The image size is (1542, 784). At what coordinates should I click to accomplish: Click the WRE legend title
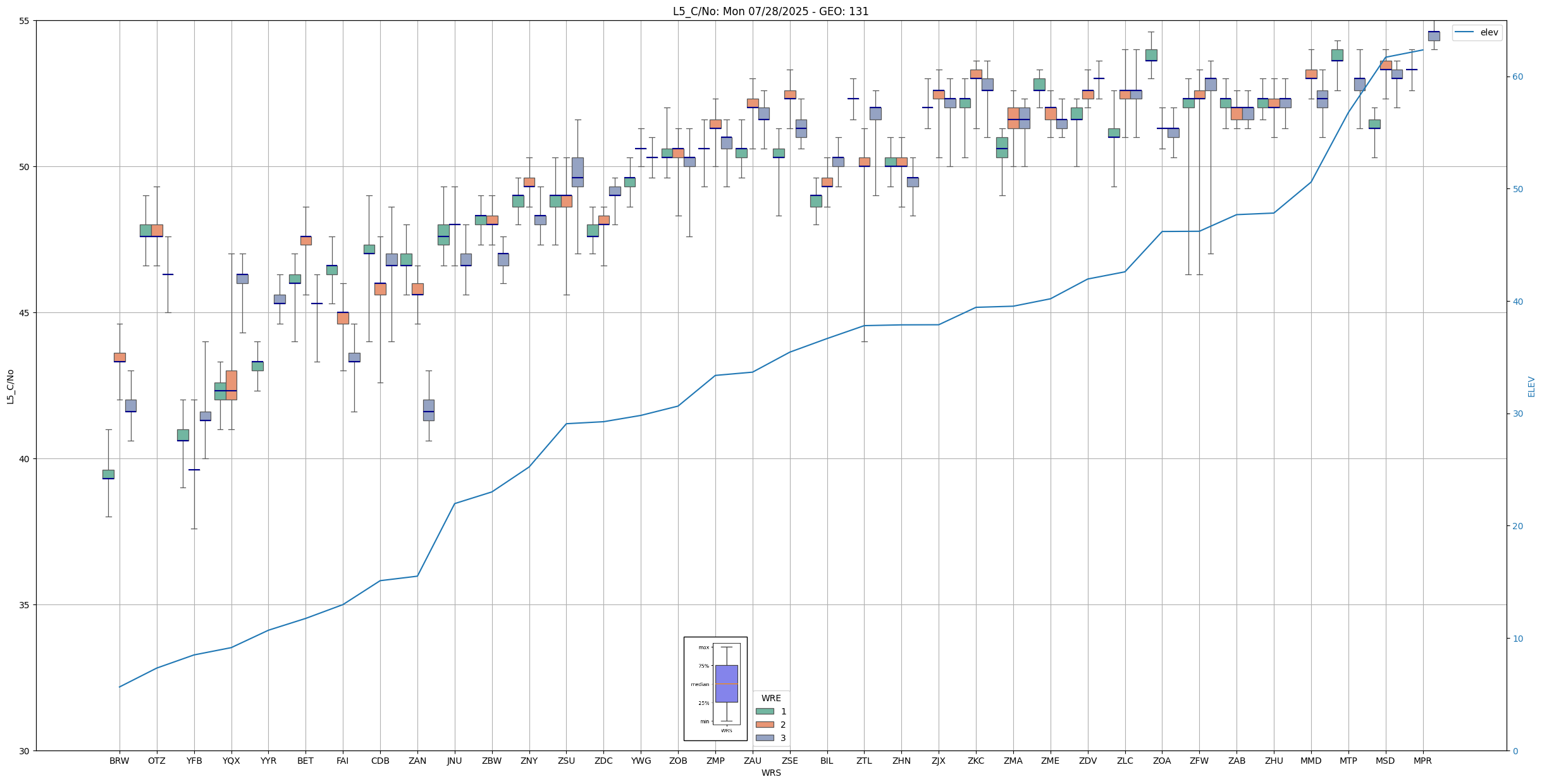click(770, 698)
